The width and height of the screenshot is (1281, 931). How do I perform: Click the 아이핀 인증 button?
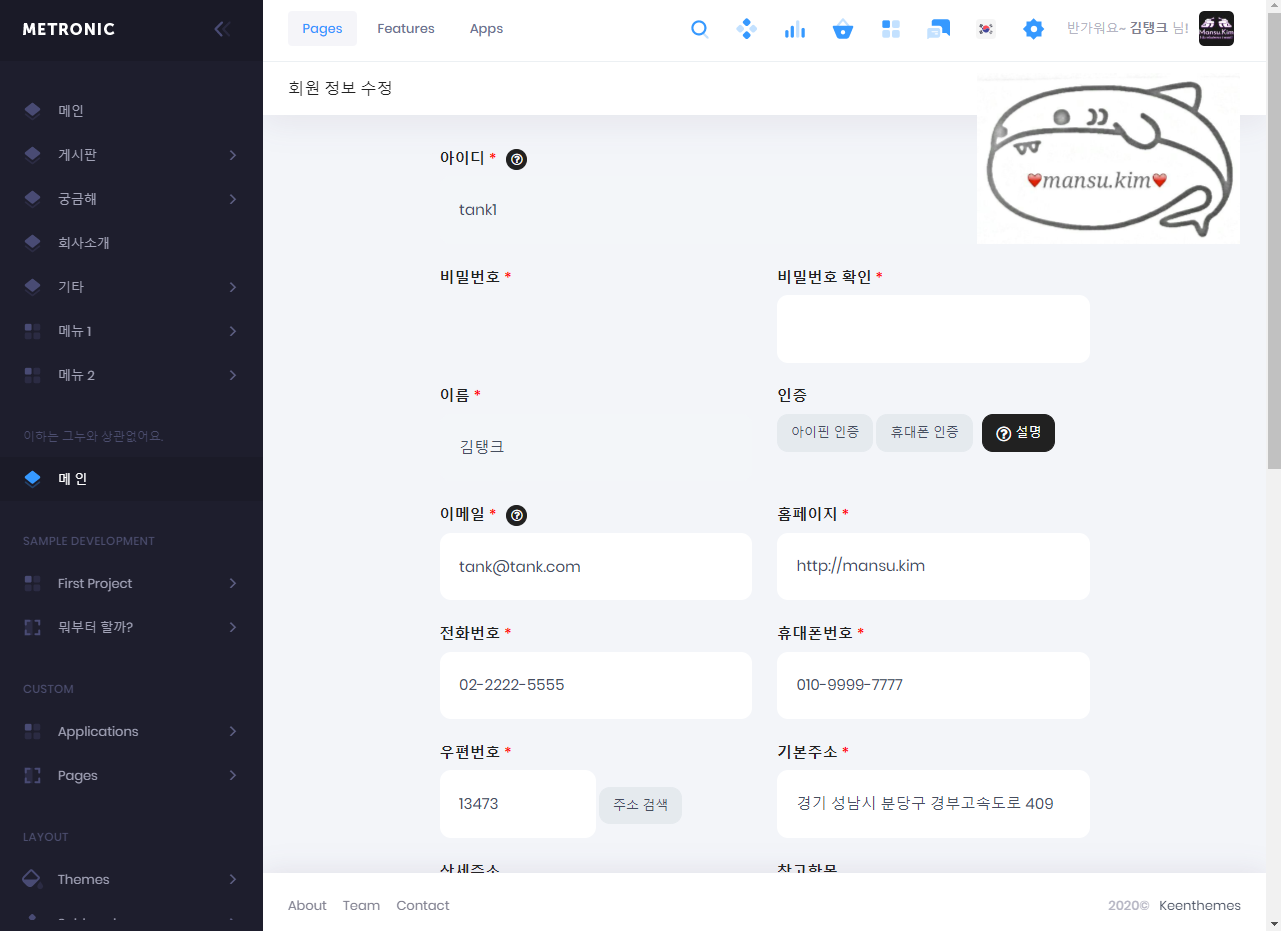tap(825, 433)
